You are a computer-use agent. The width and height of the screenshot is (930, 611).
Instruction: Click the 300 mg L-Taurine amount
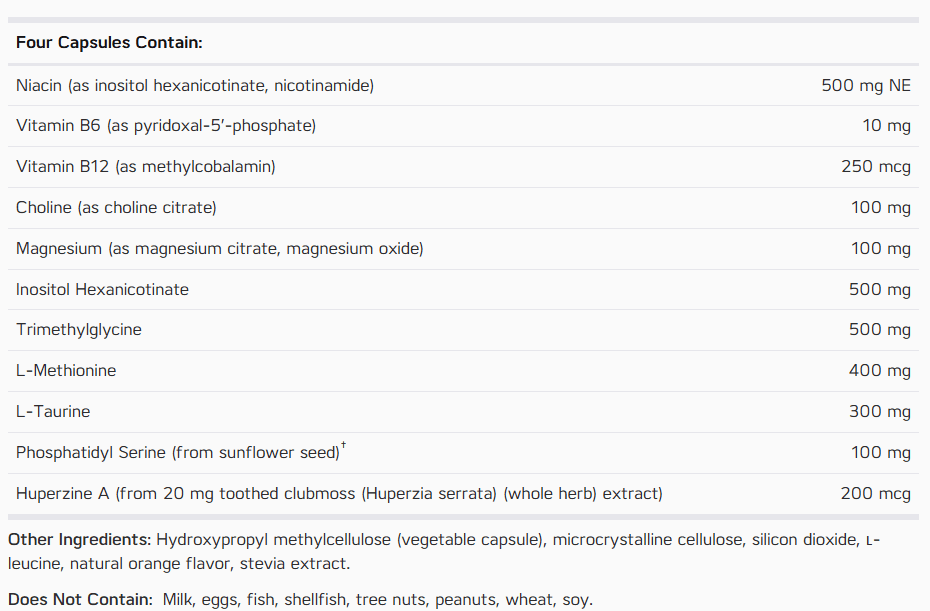880,412
